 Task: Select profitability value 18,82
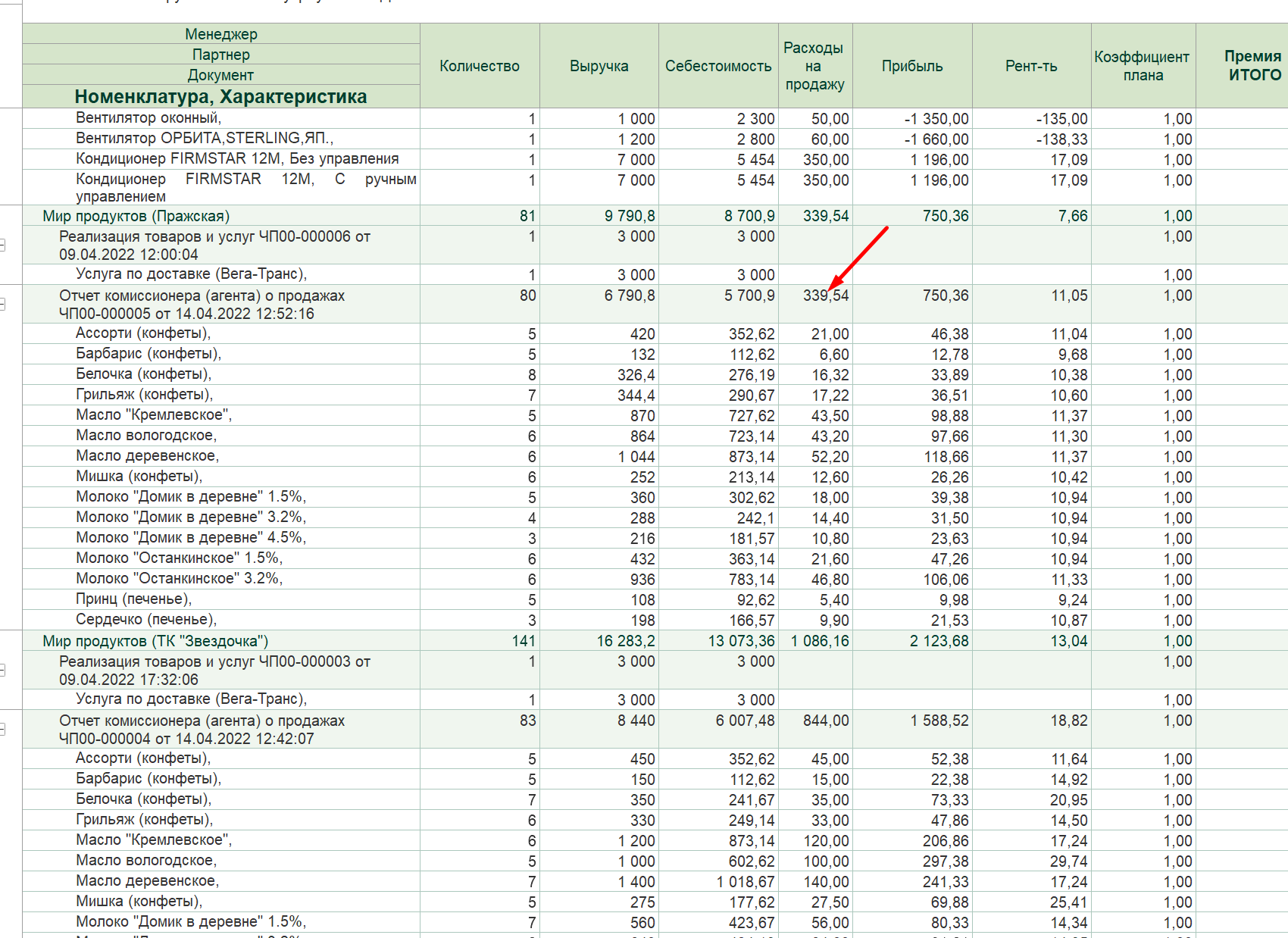(x=1069, y=721)
